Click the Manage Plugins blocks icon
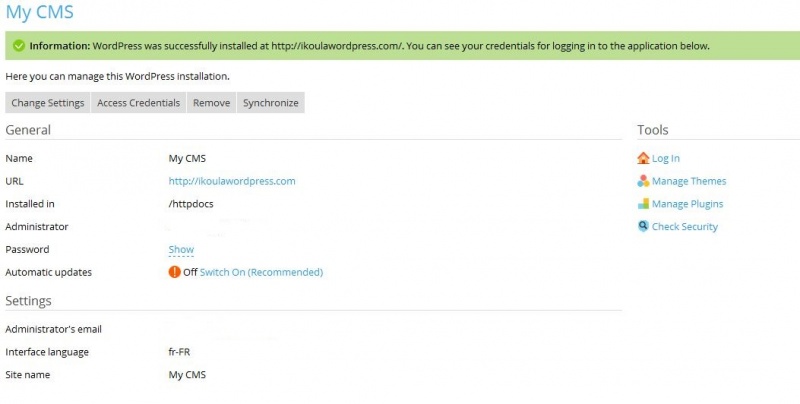Image resolution: width=800 pixels, height=404 pixels. pyautogui.click(x=643, y=204)
